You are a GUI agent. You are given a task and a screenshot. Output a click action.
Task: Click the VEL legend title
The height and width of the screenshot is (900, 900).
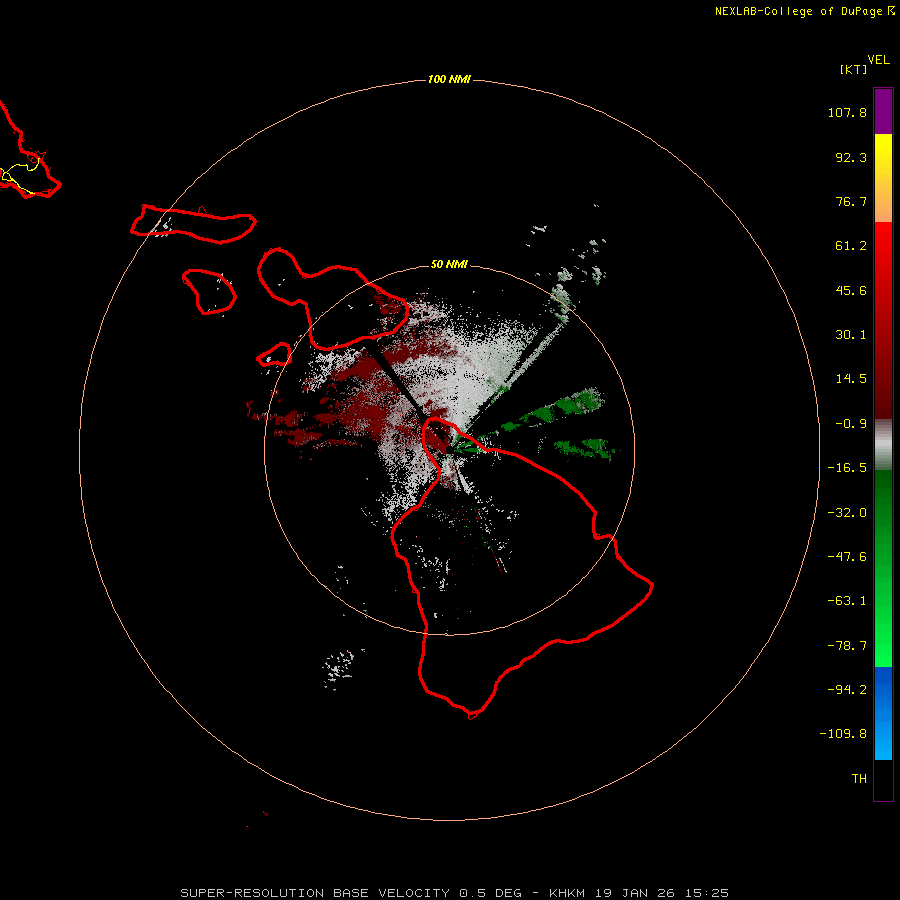878,60
